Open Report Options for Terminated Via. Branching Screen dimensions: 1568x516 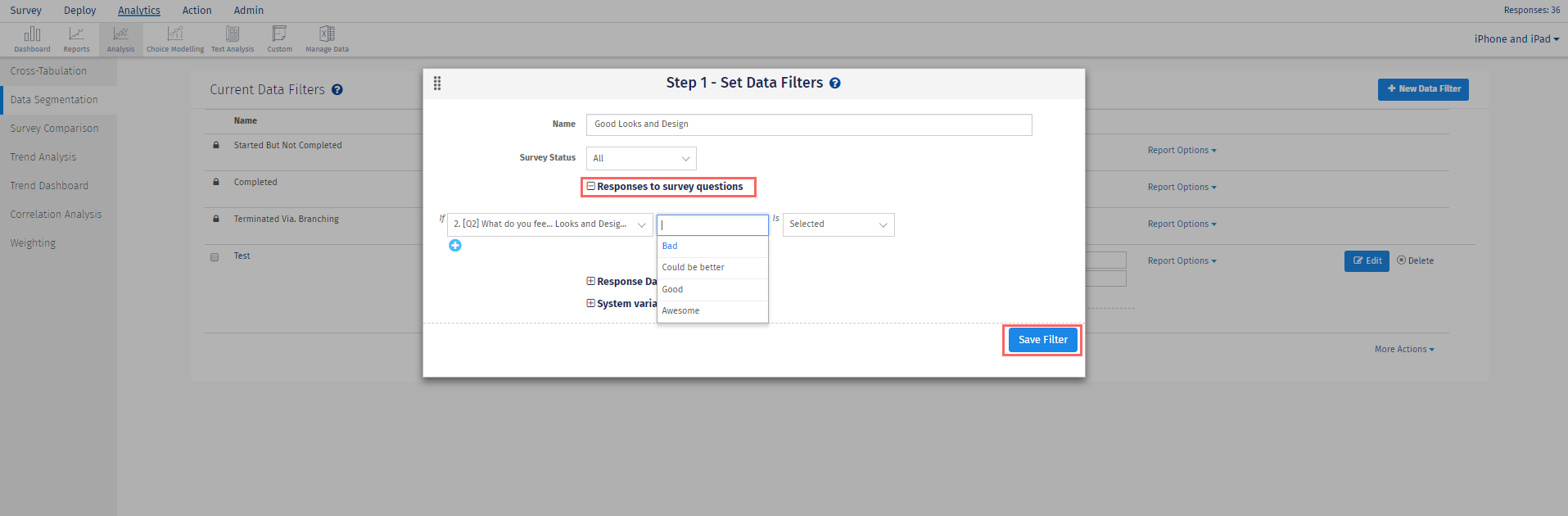(1182, 224)
